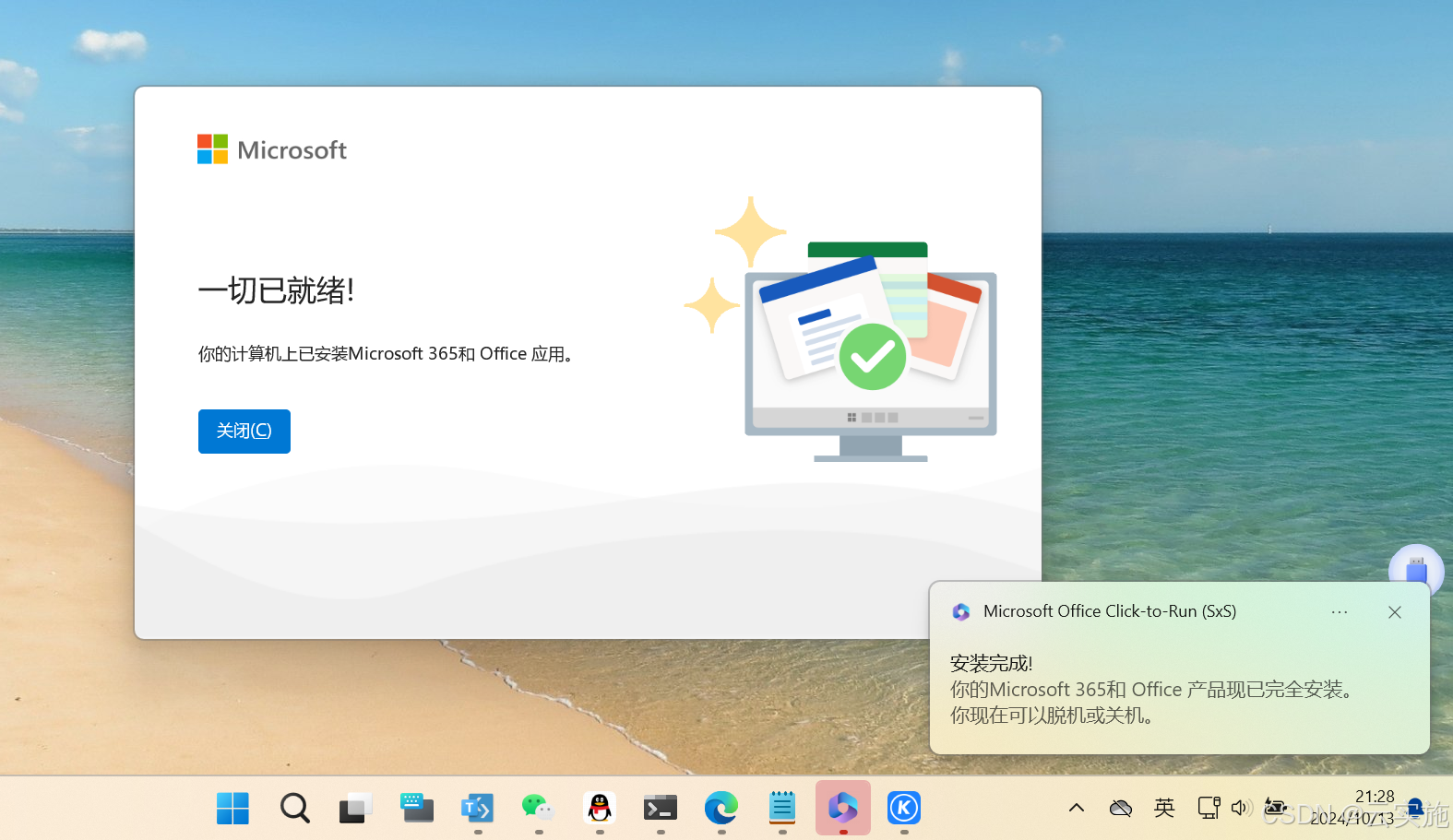The width and height of the screenshot is (1453, 840).
Task: Open the Terminal app on taskbar
Action: [x=661, y=809]
